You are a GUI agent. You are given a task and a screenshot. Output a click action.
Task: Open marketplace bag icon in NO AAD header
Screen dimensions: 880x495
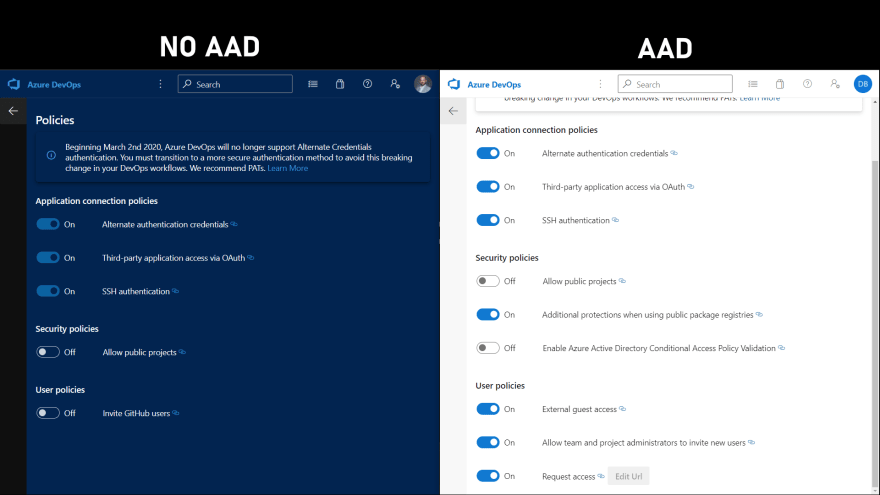(x=340, y=84)
